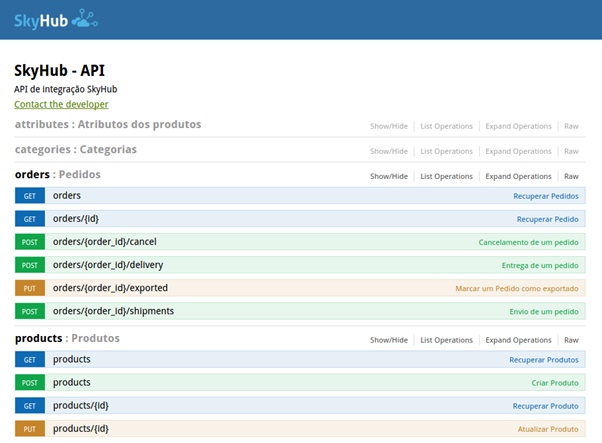The width and height of the screenshot is (602, 443).
Task: Open Raw for the categories section
Action: (571, 151)
